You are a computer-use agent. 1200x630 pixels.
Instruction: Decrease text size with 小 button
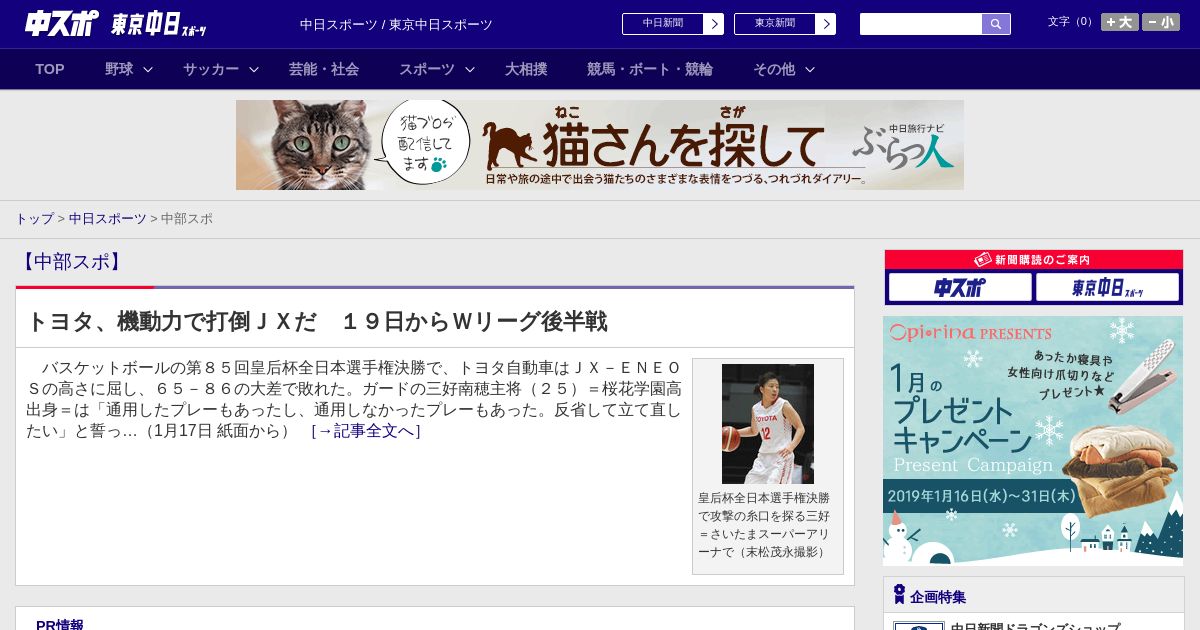(1161, 22)
